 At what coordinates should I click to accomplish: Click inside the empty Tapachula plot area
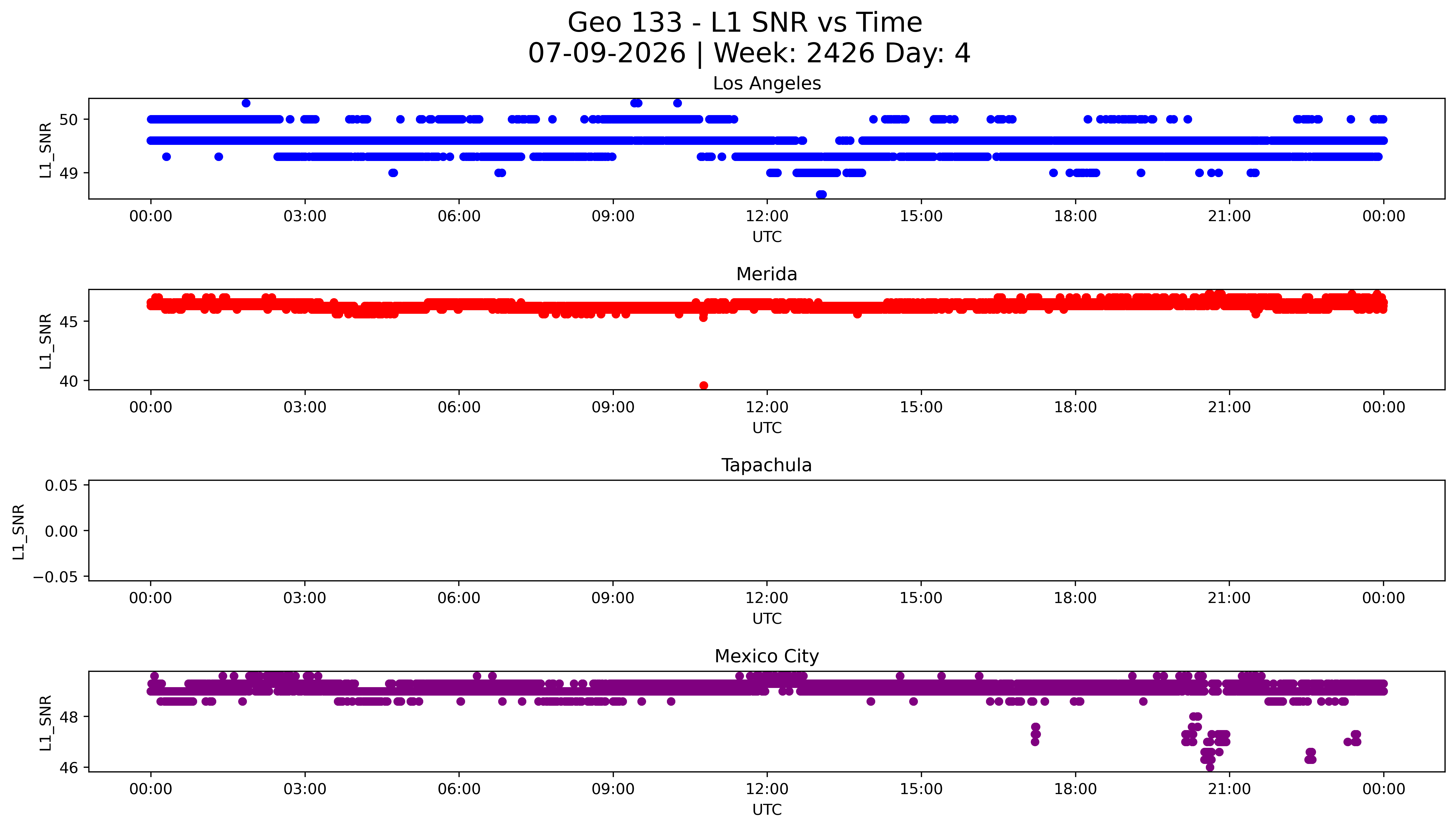pos(766,531)
